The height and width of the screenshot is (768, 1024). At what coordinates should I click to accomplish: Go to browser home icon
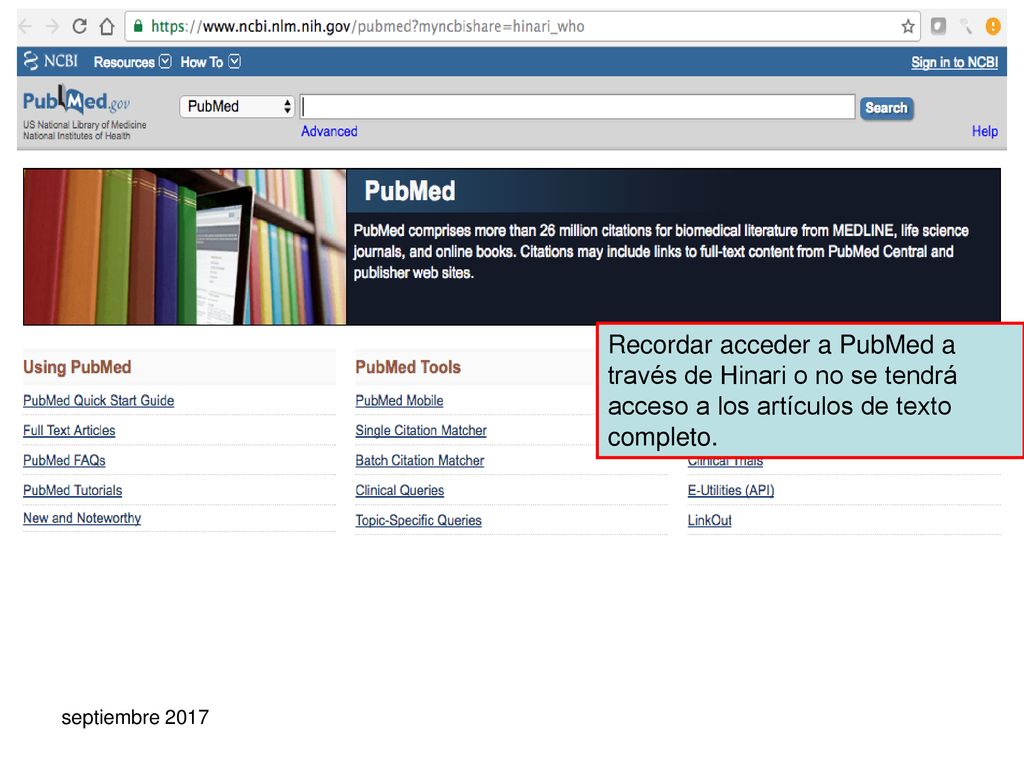[x=107, y=26]
